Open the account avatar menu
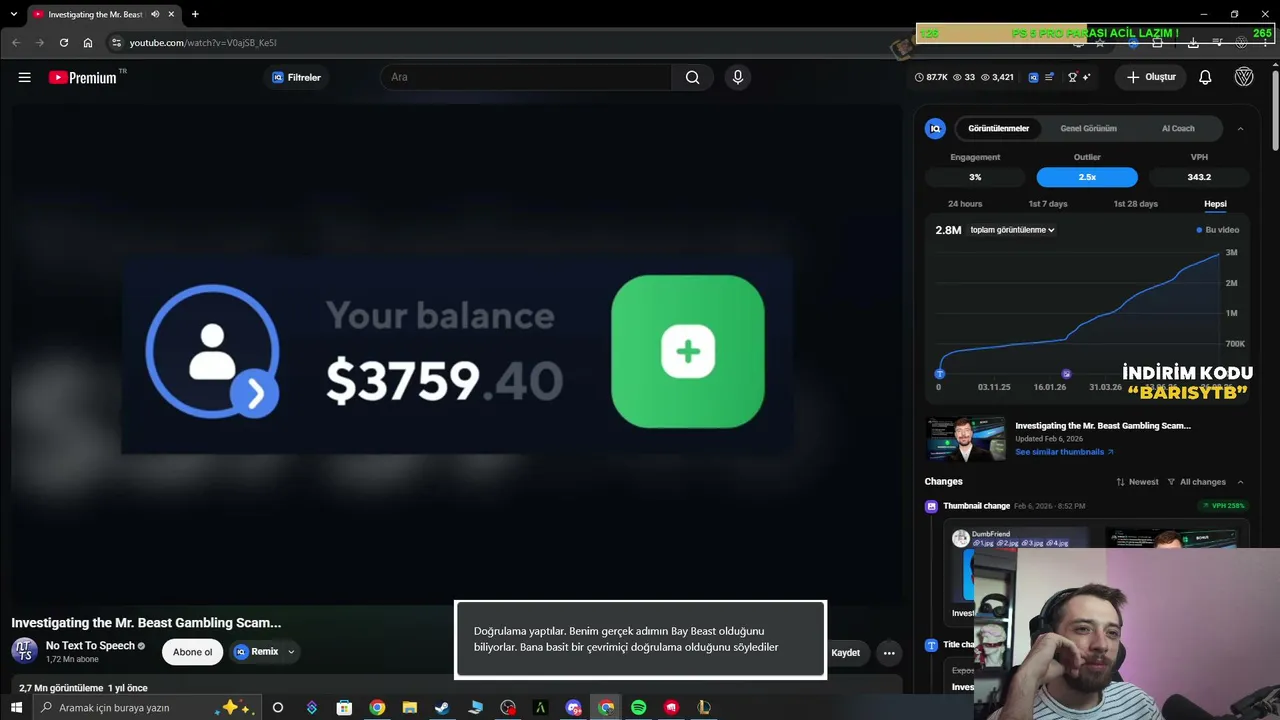Screen dimensions: 1280x720 click(1244, 77)
